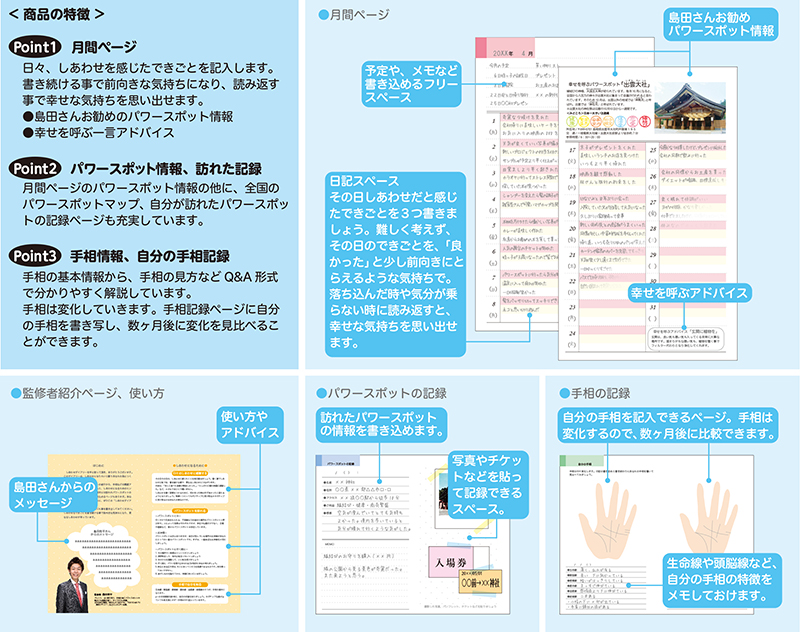Click the 日記スペース callout box
Screen dimensions: 800x632
pyautogui.click(x=393, y=262)
